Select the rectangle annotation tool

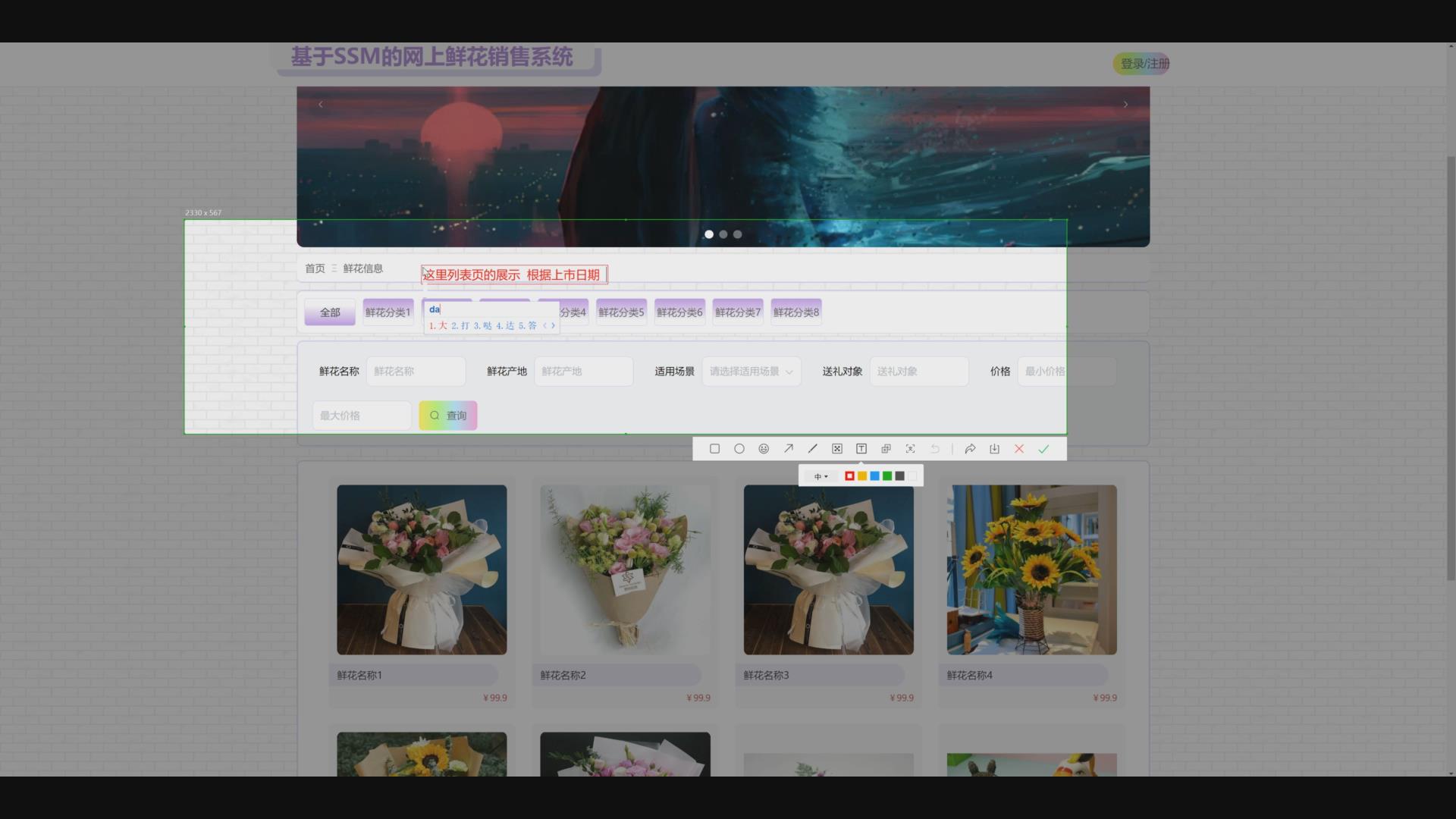point(714,449)
